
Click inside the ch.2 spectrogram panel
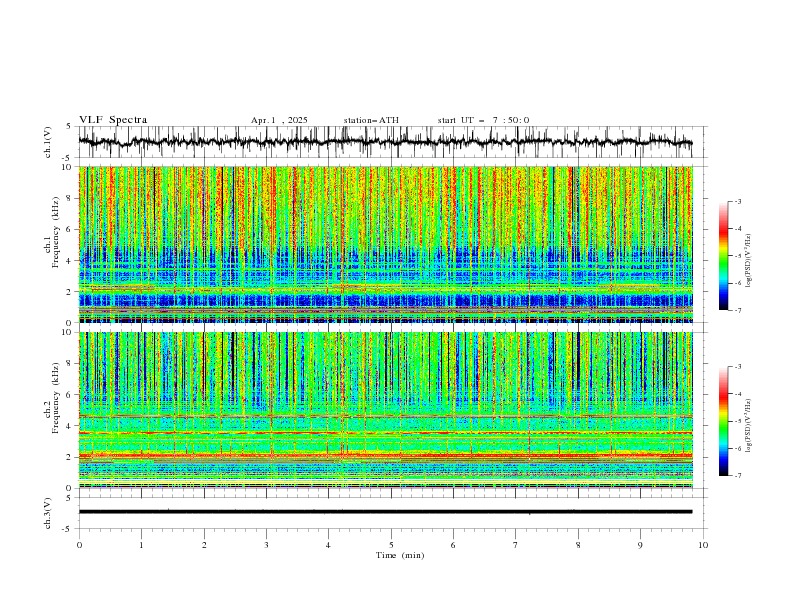(x=385, y=410)
